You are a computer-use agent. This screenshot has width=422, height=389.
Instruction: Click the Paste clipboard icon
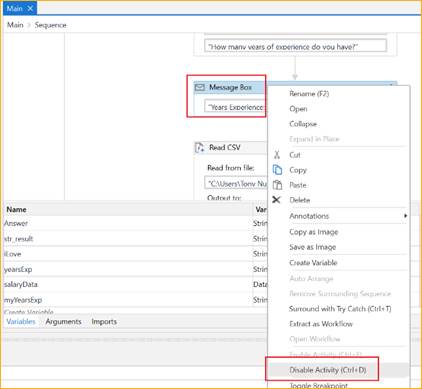point(277,185)
